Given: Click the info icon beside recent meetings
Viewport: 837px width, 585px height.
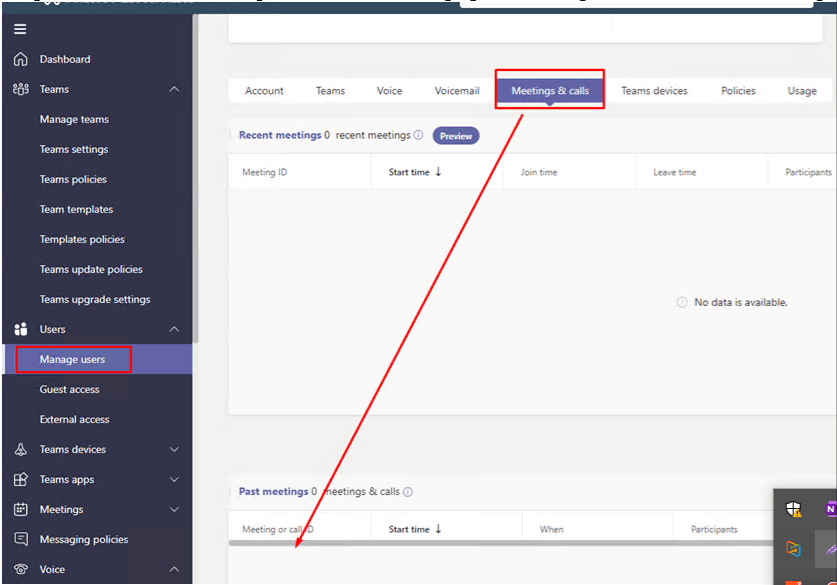Looking at the screenshot, I should pos(418,135).
